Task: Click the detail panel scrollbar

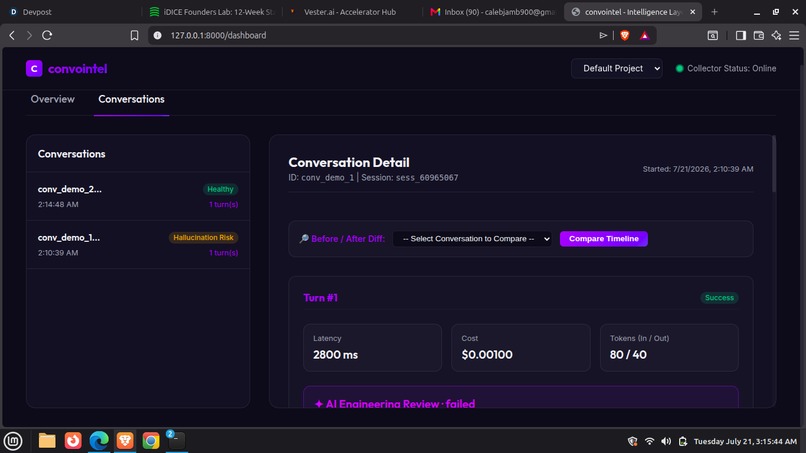Action: [x=774, y=165]
